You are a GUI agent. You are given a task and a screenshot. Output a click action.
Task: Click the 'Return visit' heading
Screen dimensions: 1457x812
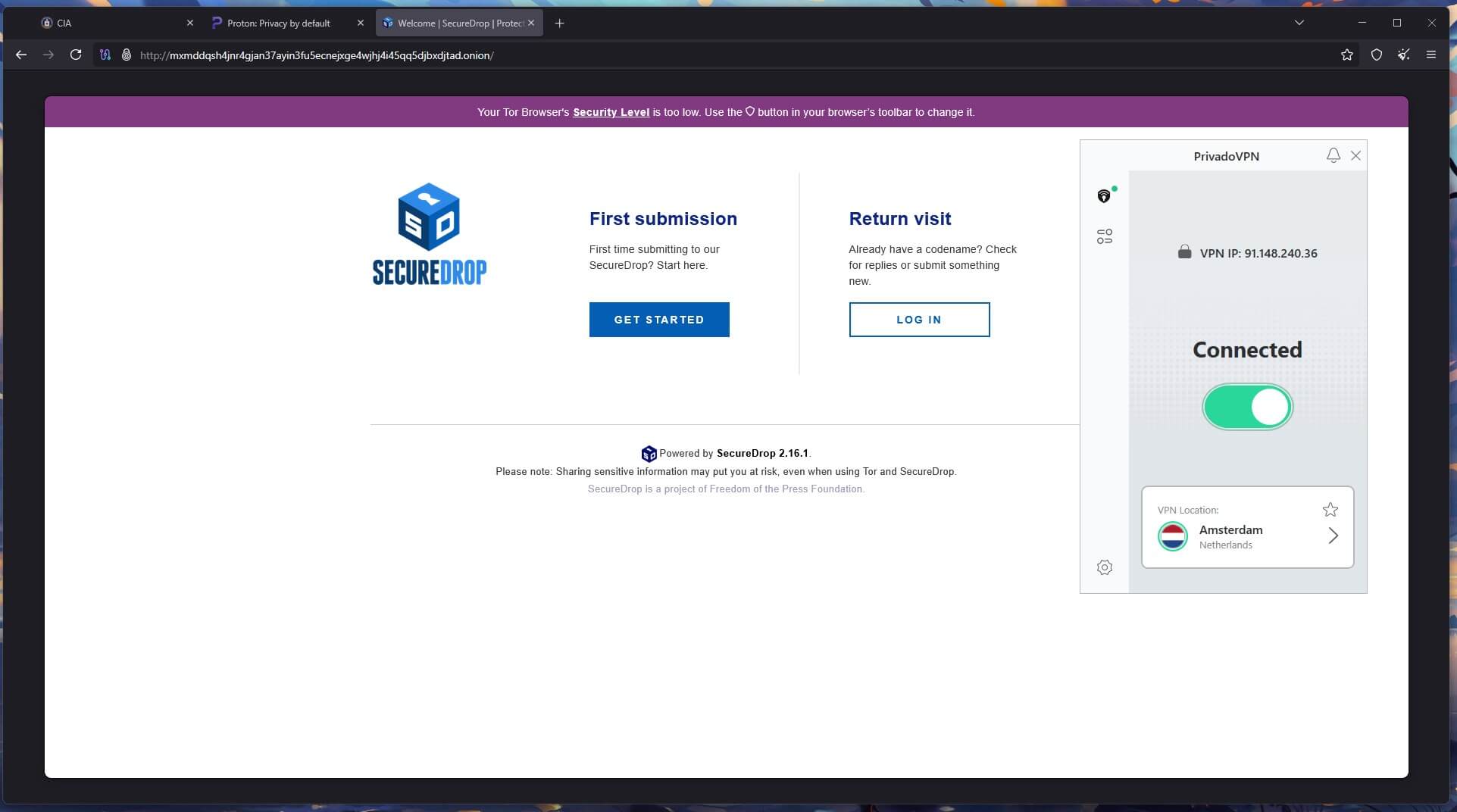click(x=899, y=219)
